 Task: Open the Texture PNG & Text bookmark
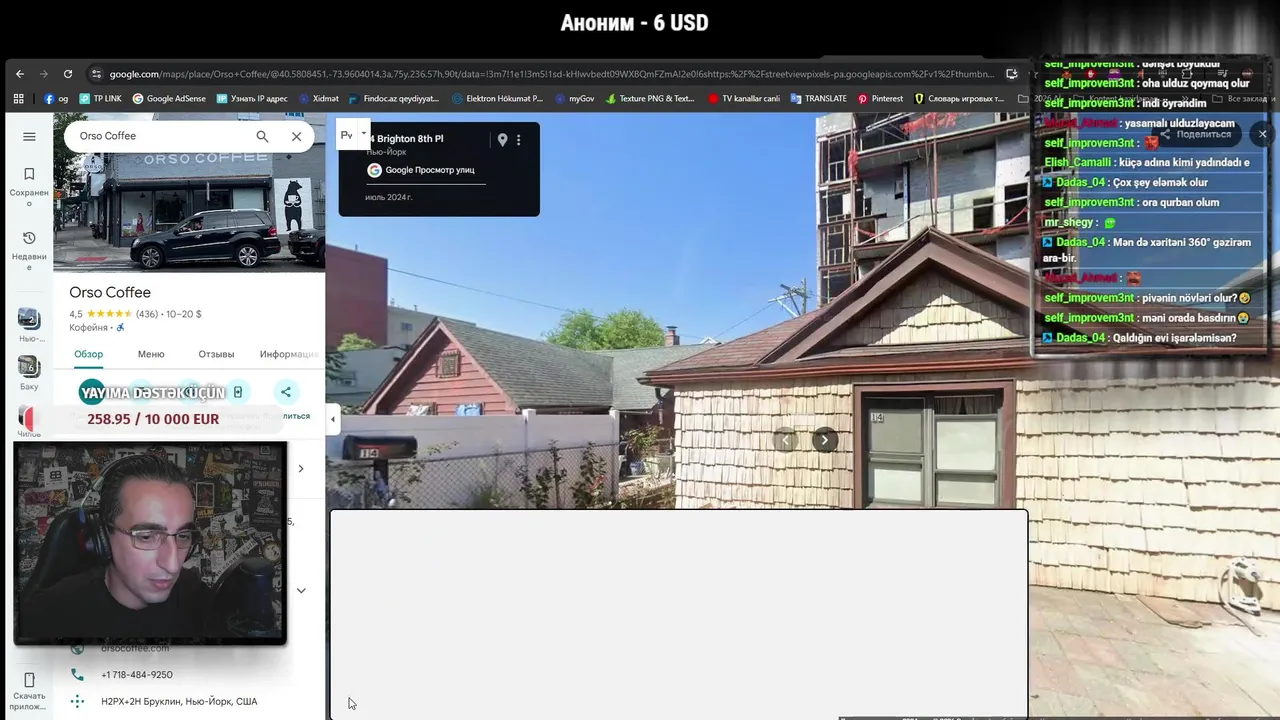[x=649, y=99]
